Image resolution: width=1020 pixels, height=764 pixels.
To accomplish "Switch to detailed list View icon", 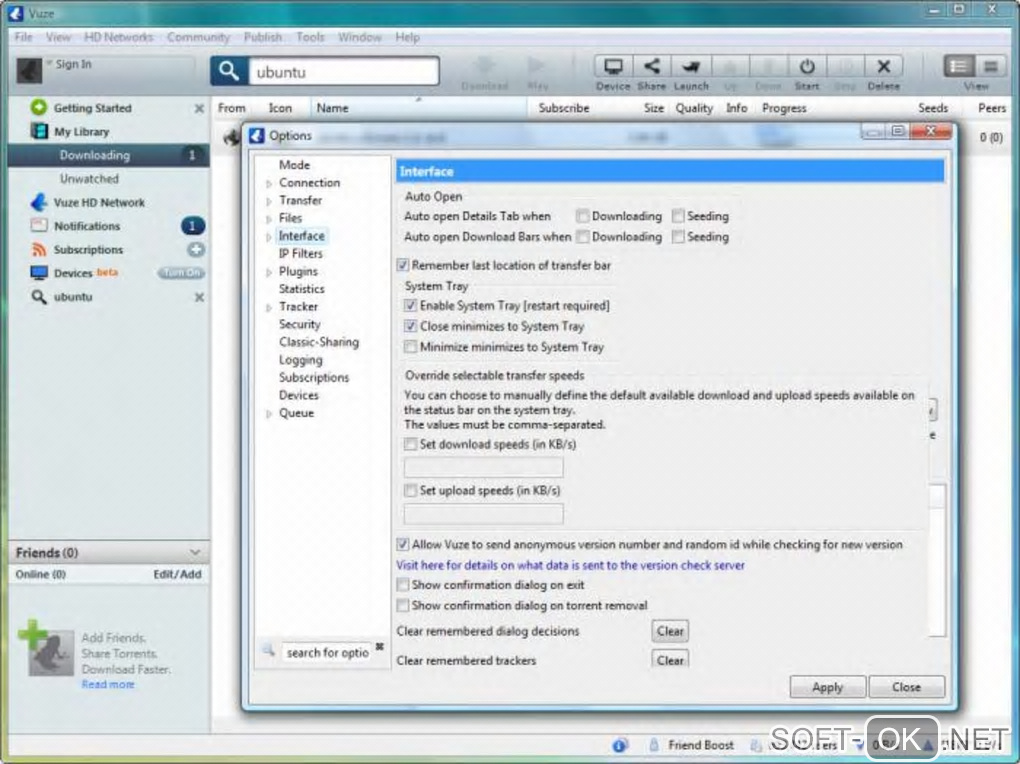I will tap(958, 66).
